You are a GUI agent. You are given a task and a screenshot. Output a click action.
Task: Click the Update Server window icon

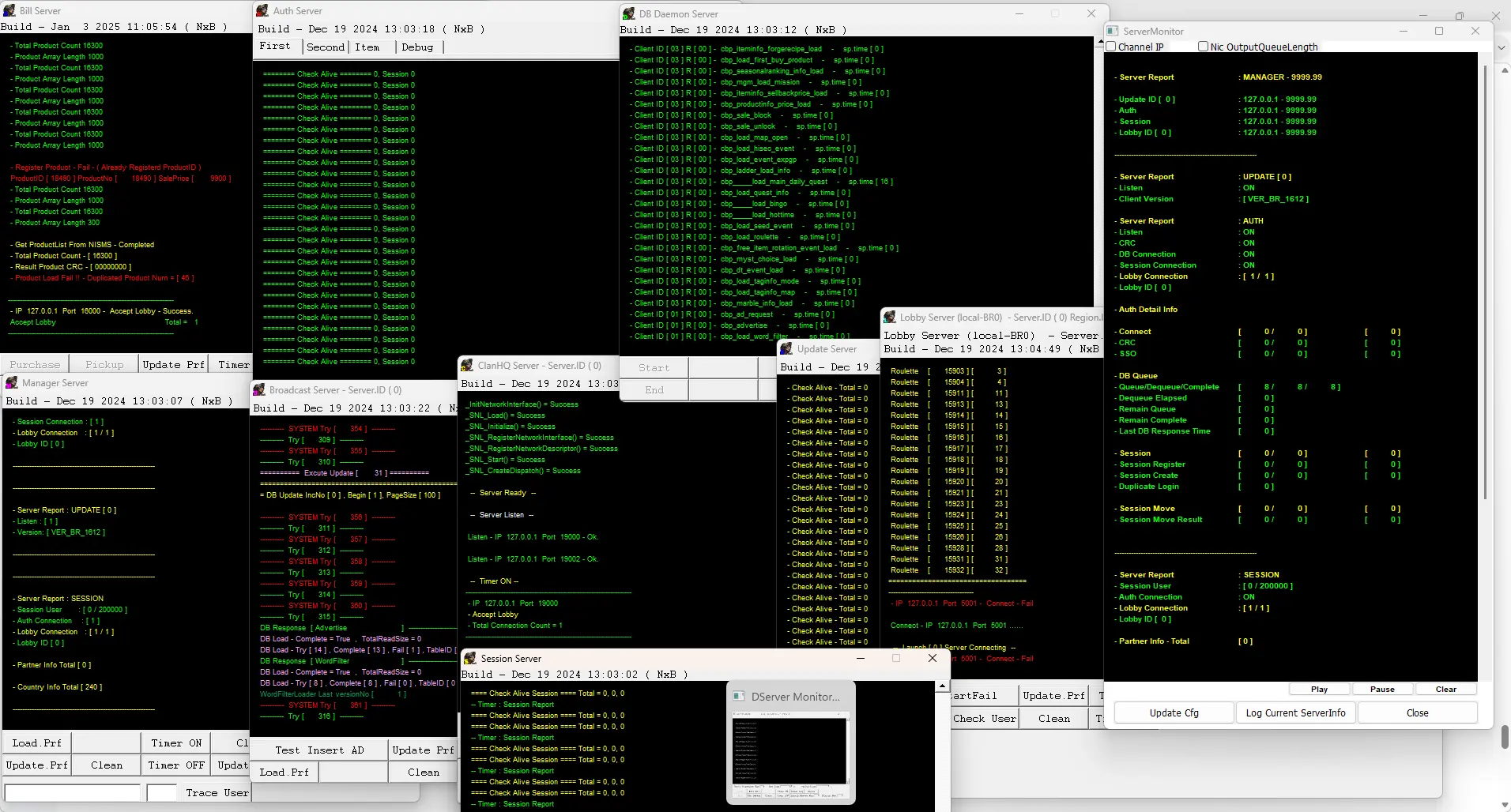(787, 349)
